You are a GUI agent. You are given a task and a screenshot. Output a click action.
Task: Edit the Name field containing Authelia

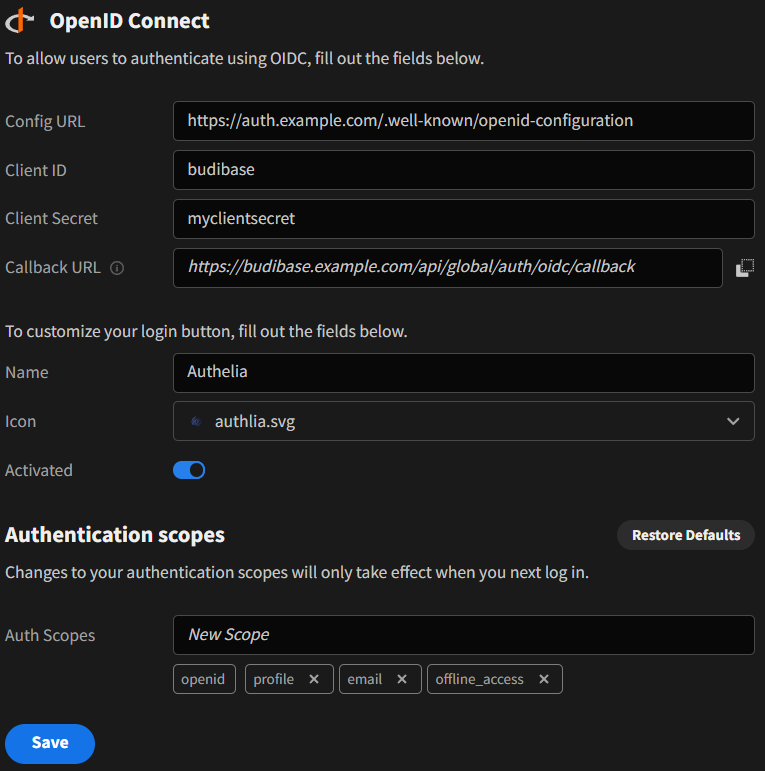463,372
